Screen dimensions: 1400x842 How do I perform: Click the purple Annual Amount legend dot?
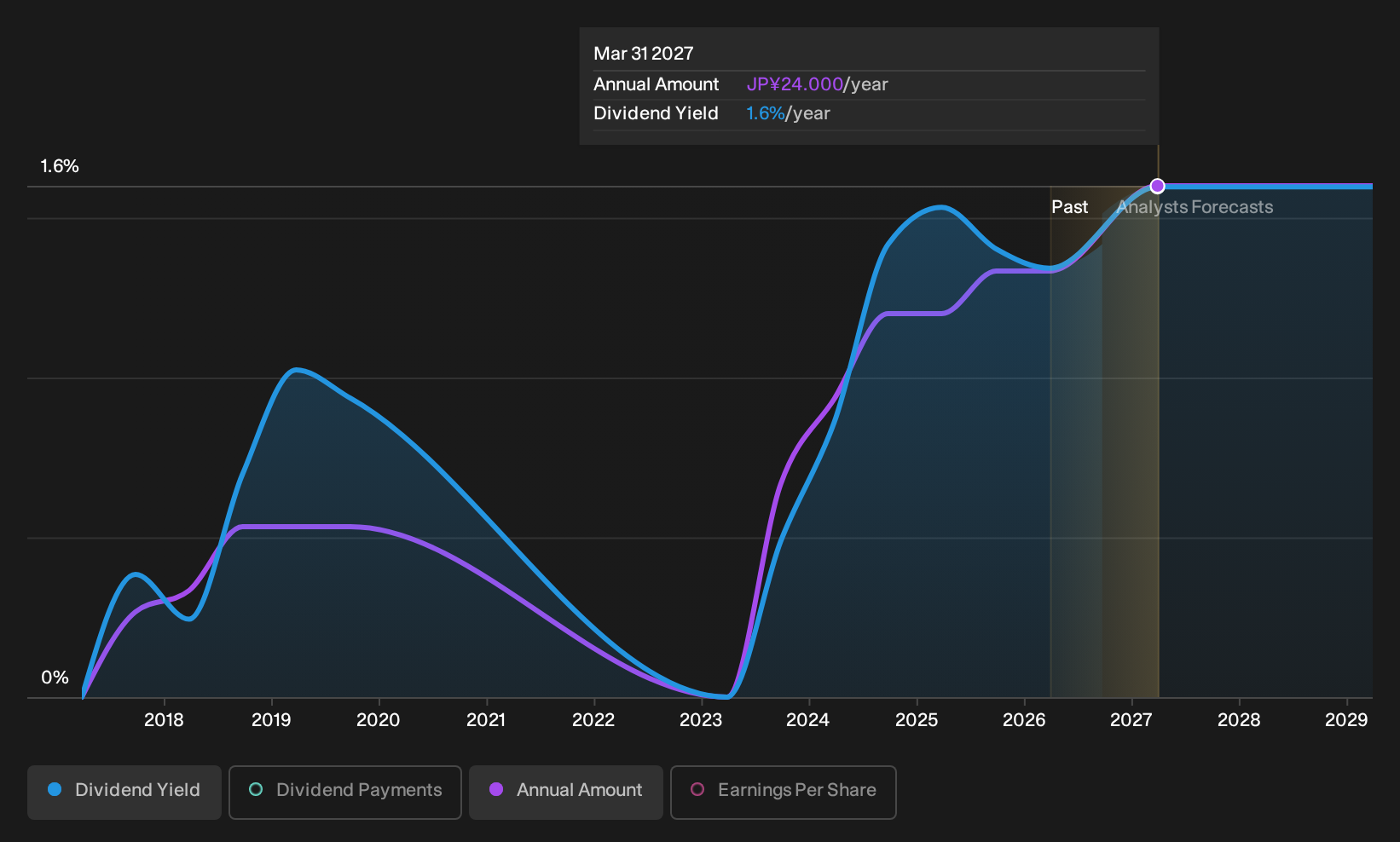[x=496, y=790]
